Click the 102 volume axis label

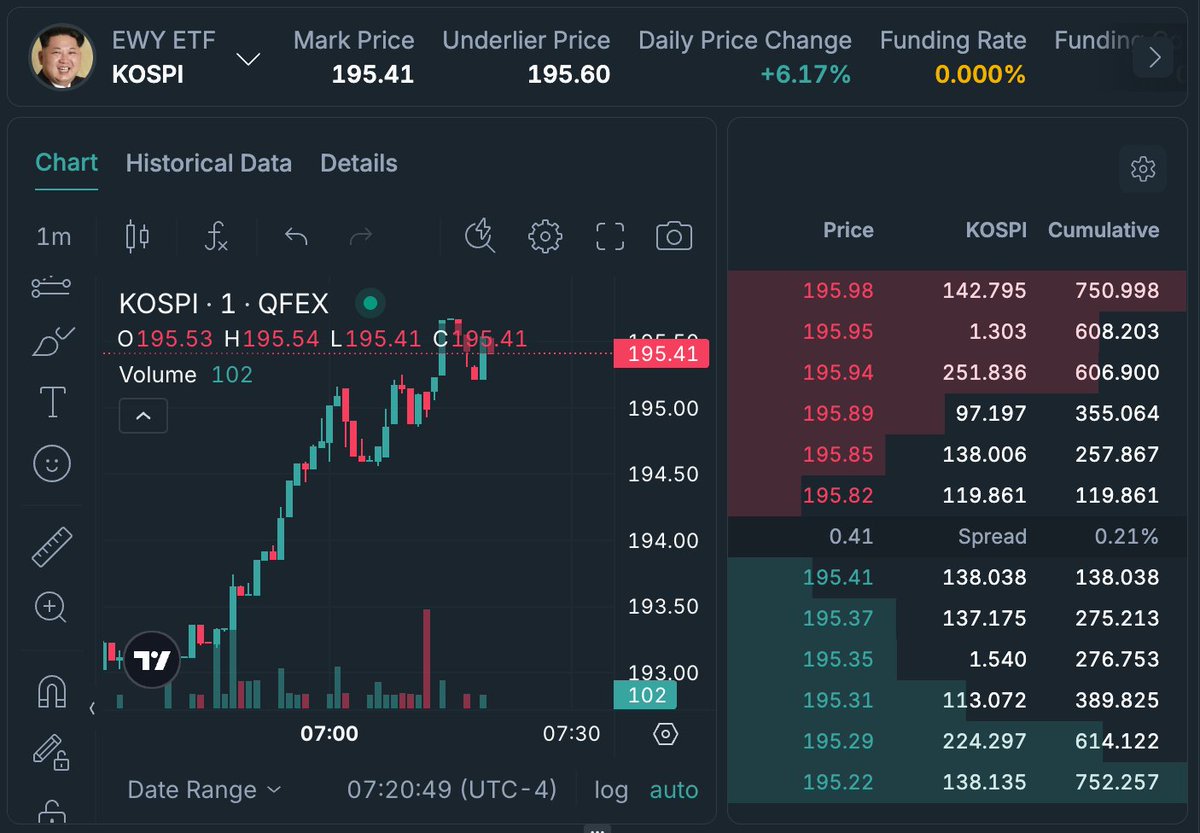click(x=645, y=696)
